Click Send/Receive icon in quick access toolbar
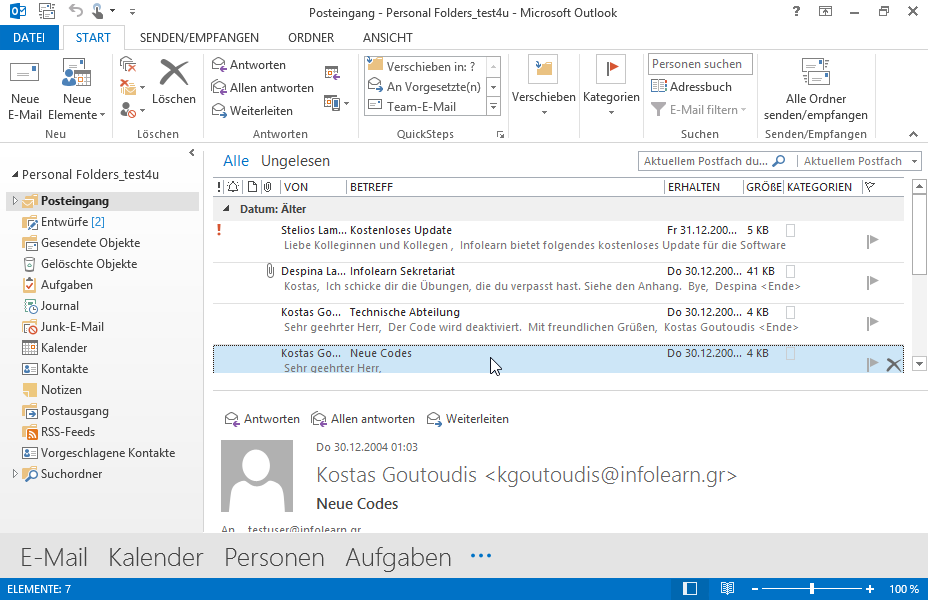 46,11
